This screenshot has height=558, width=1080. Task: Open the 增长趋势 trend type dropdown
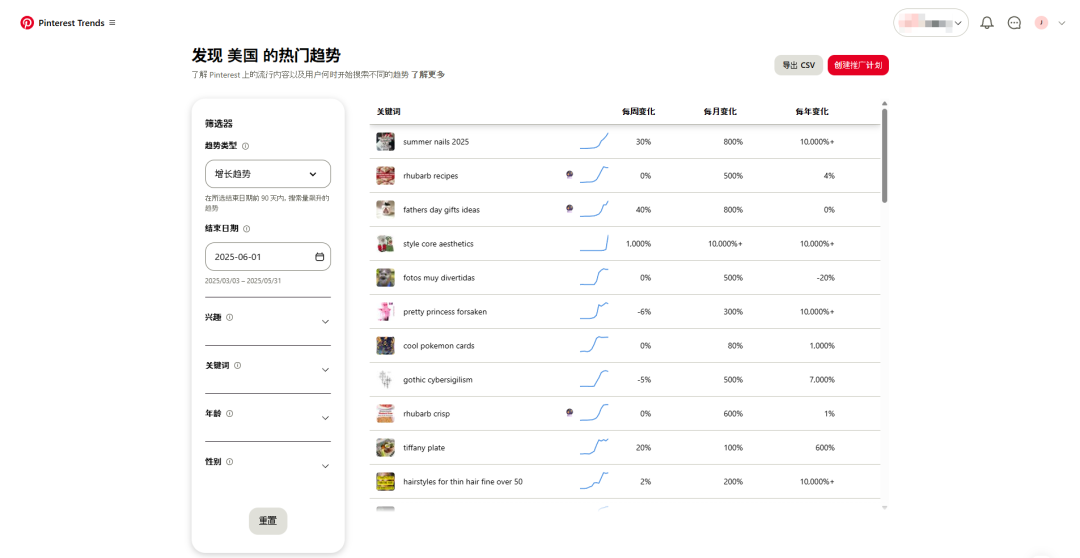(267, 174)
